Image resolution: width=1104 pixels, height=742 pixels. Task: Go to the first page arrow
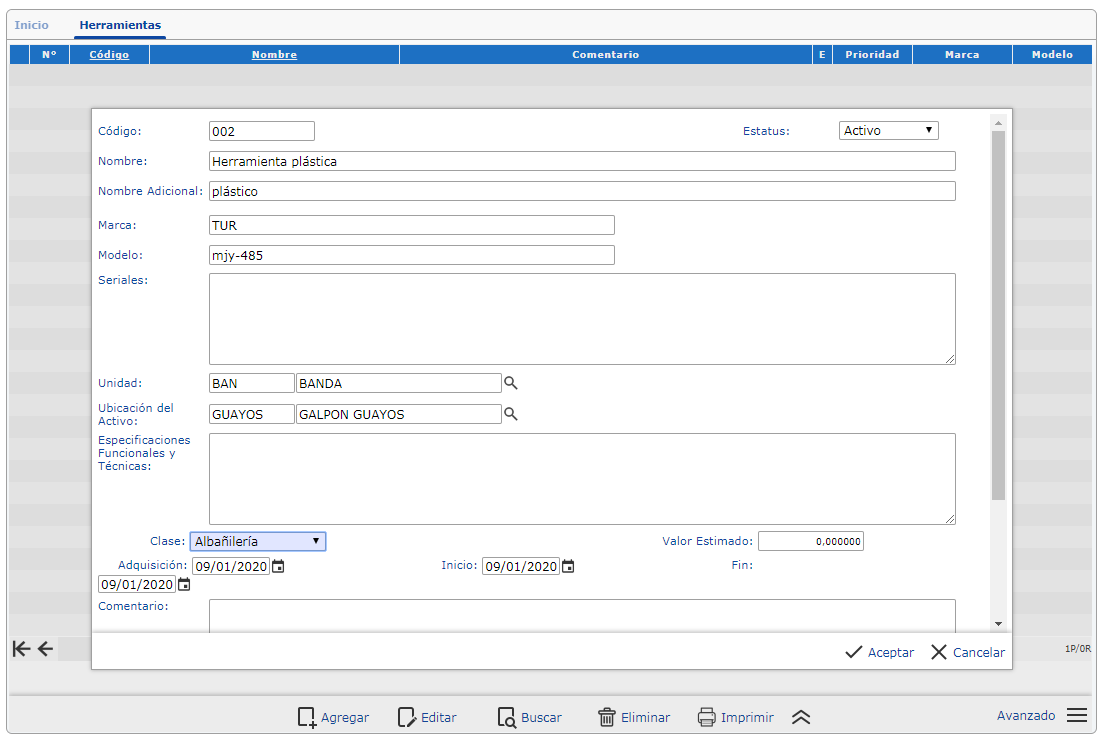(21, 649)
